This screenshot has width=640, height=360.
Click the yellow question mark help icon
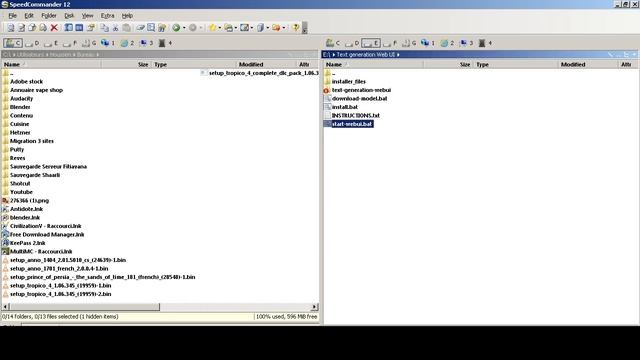tap(296, 28)
